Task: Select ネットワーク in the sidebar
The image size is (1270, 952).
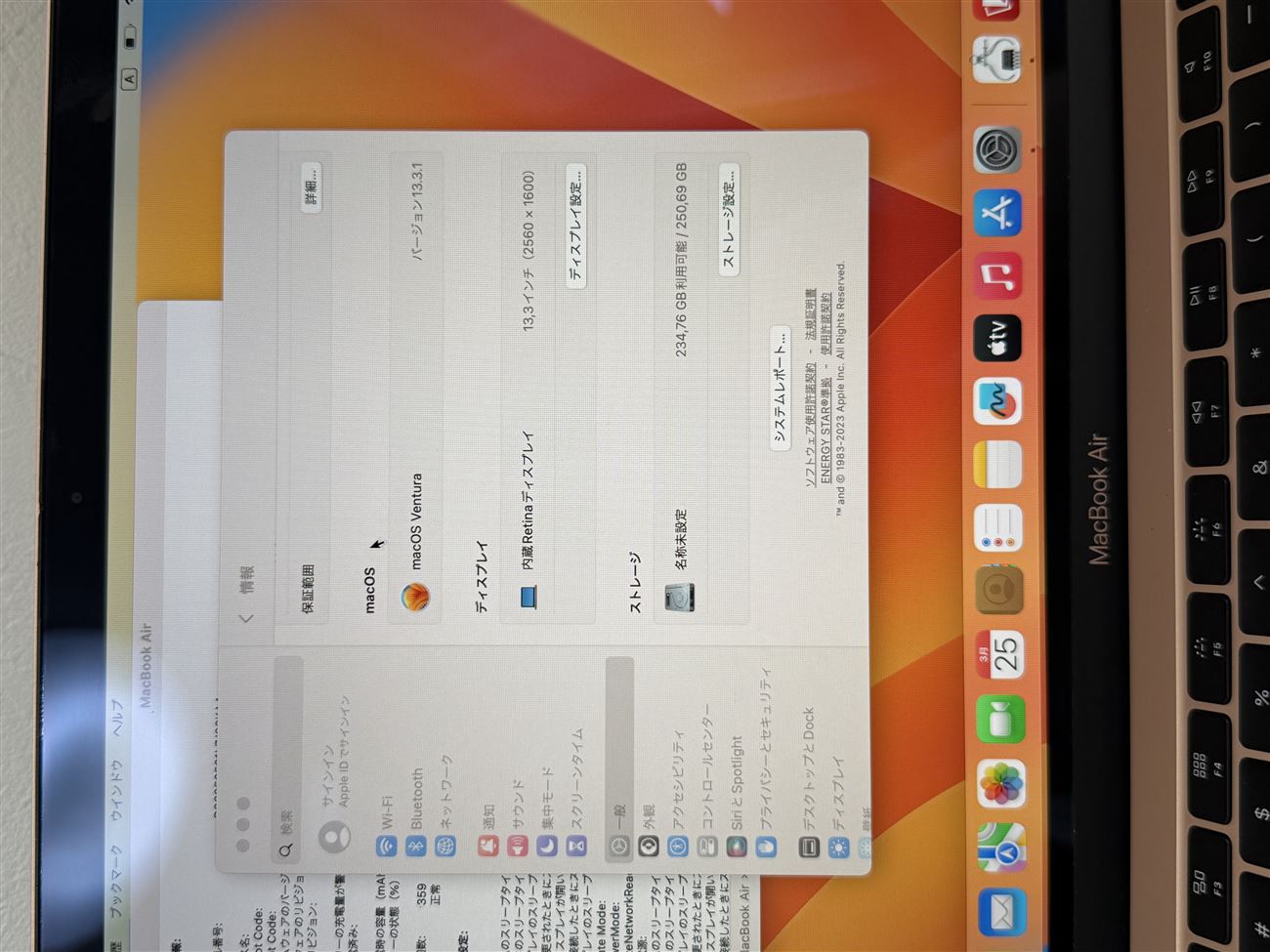Action: (445, 807)
